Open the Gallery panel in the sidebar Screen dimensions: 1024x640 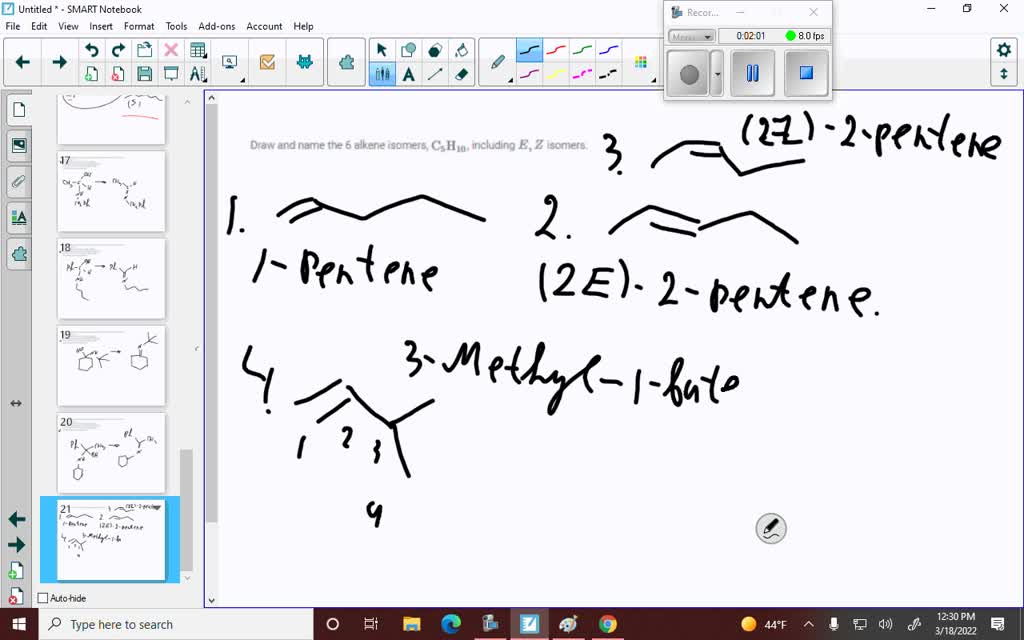[x=19, y=145]
